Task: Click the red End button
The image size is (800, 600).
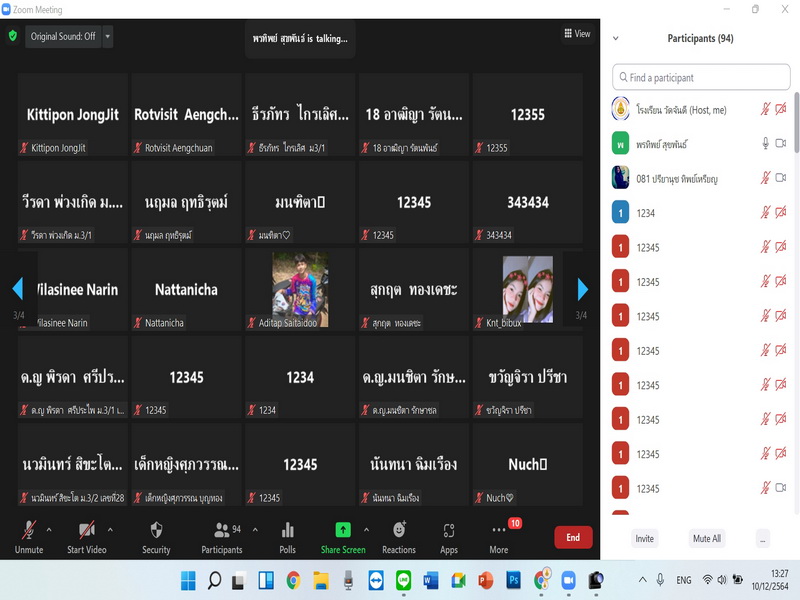Action: point(573,537)
